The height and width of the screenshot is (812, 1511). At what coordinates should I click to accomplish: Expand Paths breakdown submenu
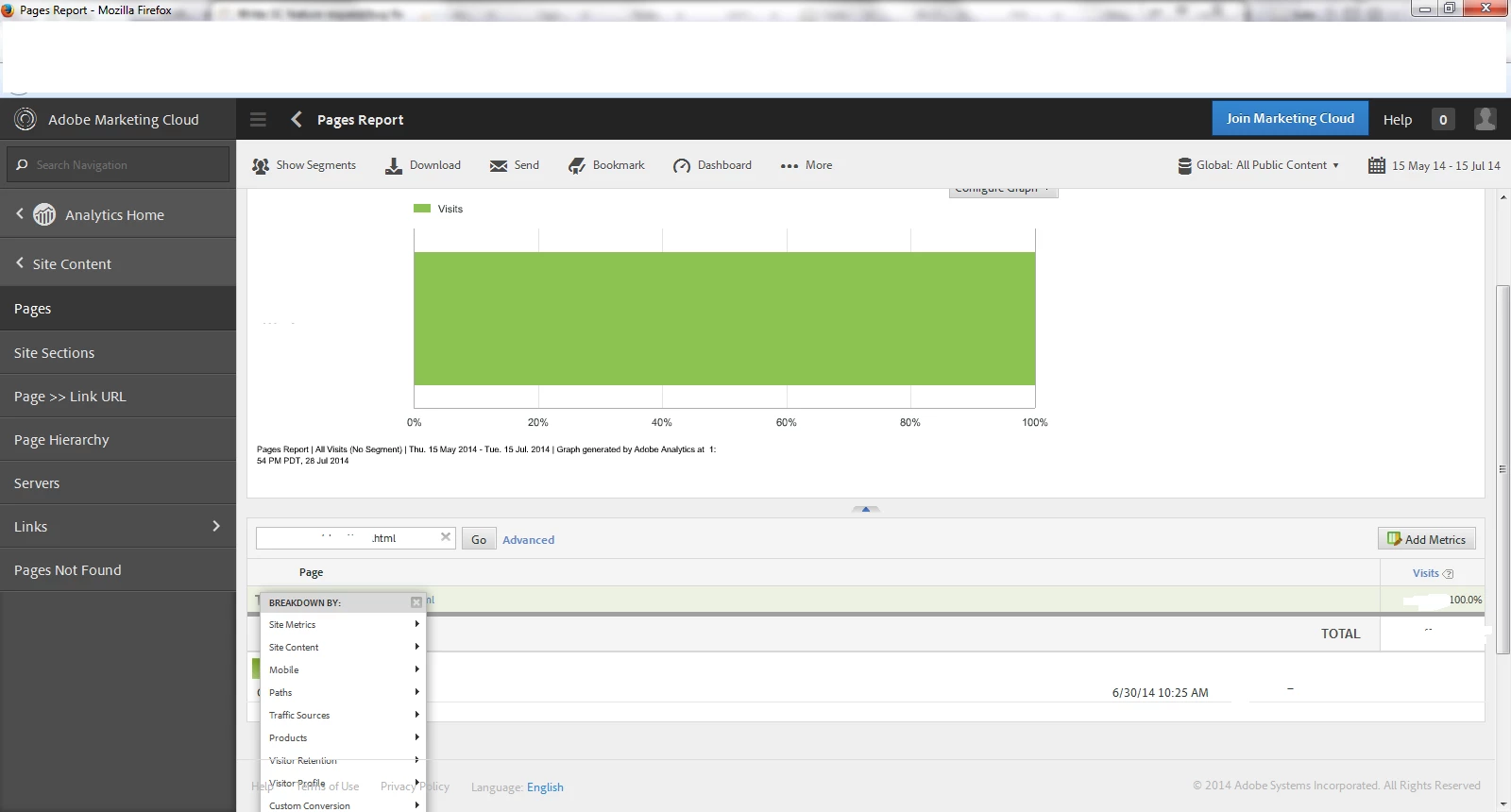[x=343, y=692]
